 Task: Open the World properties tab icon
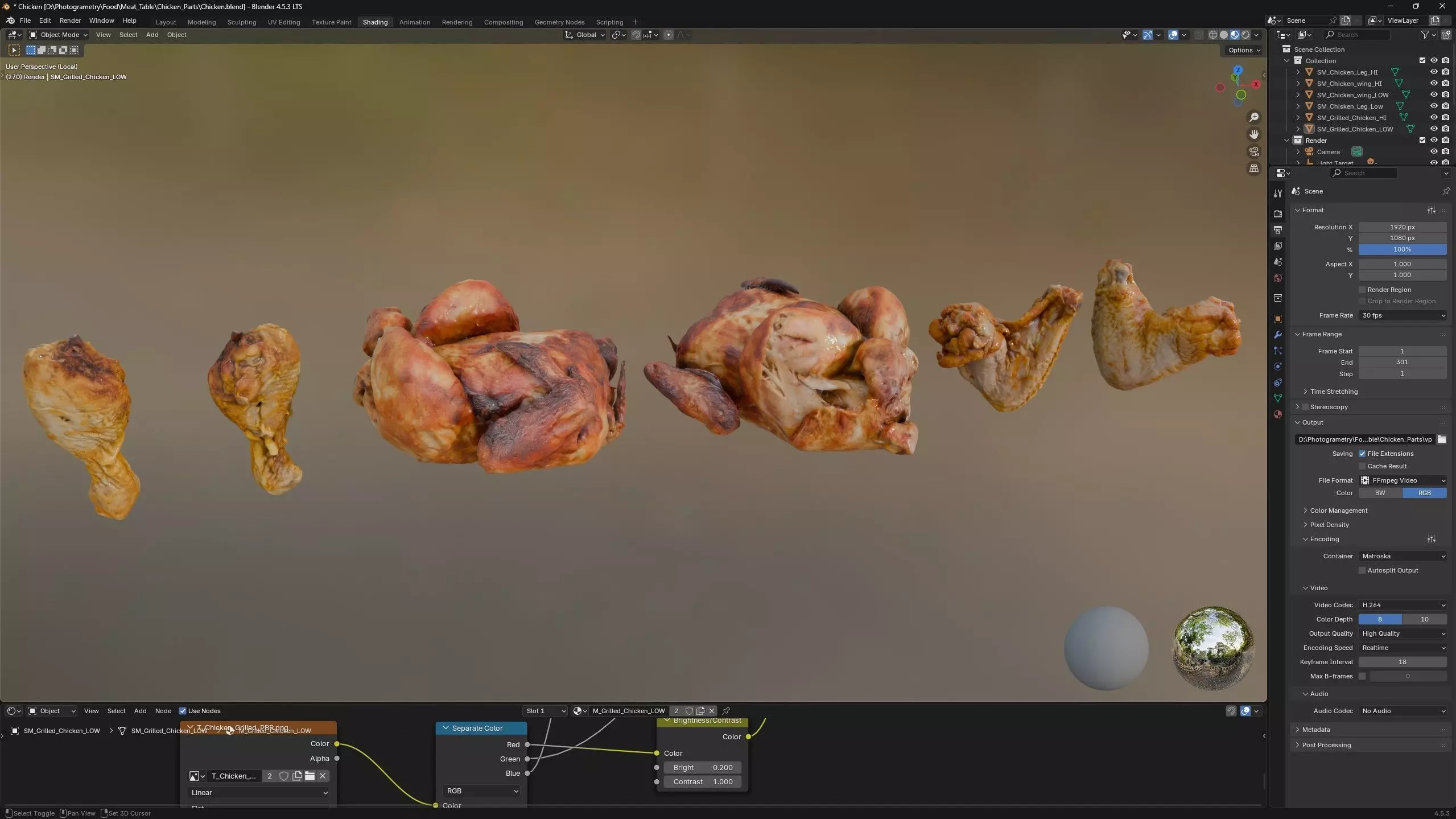[x=1278, y=278]
